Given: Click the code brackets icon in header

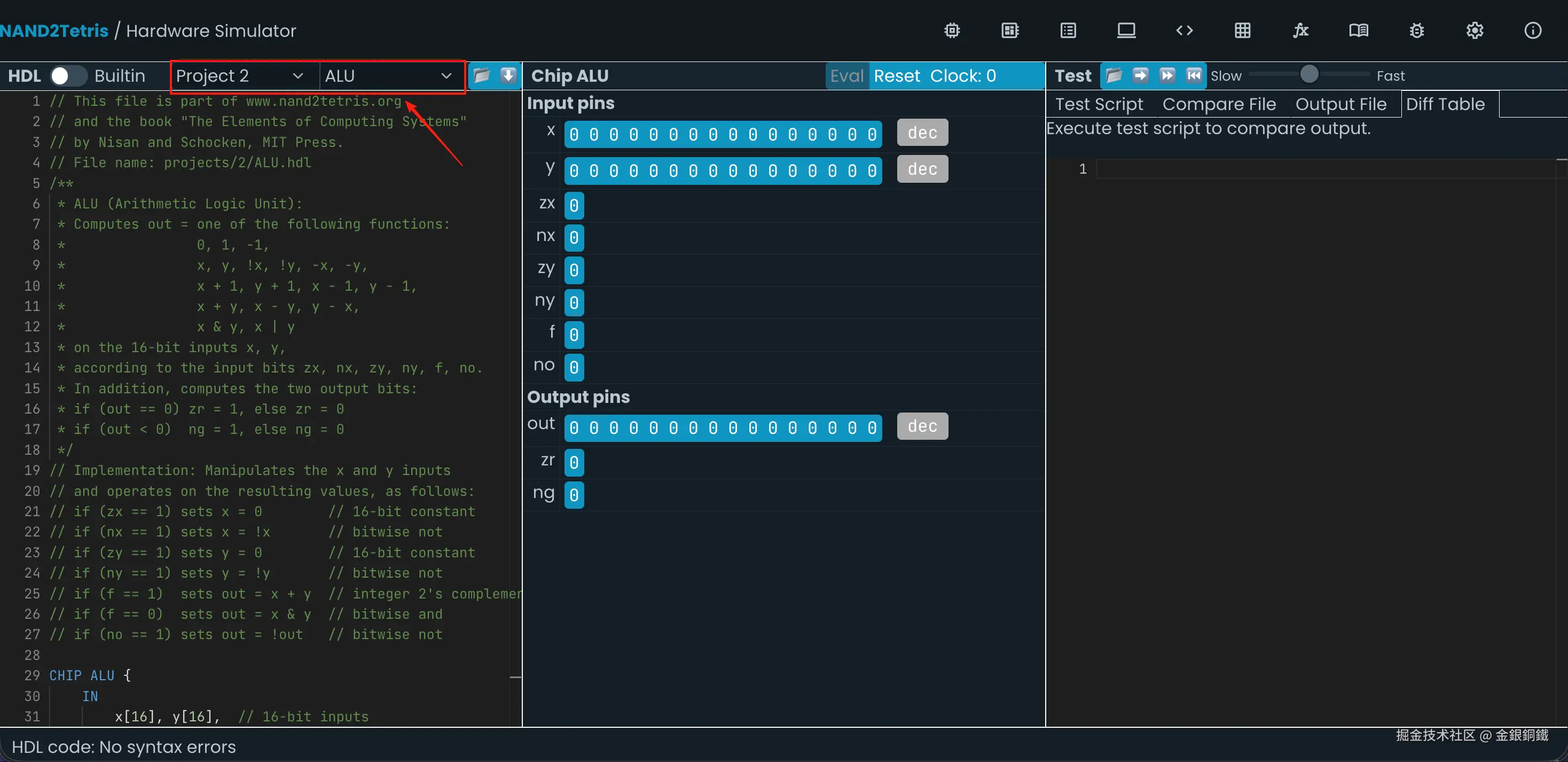Looking at the screenshot, I should [x=1184, y=30].
